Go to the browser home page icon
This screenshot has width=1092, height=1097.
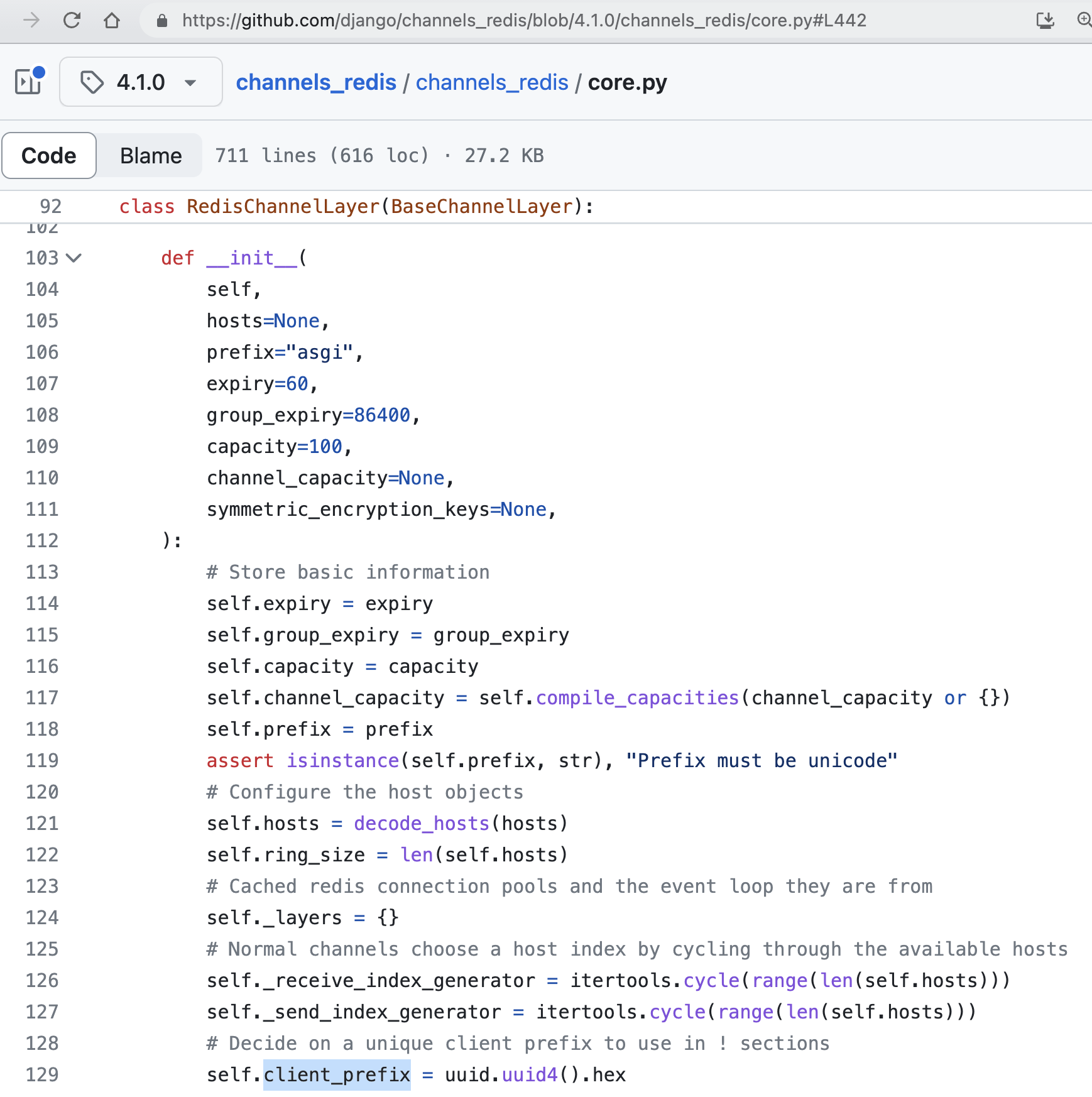pyautogui.click(x=112, y=21)
